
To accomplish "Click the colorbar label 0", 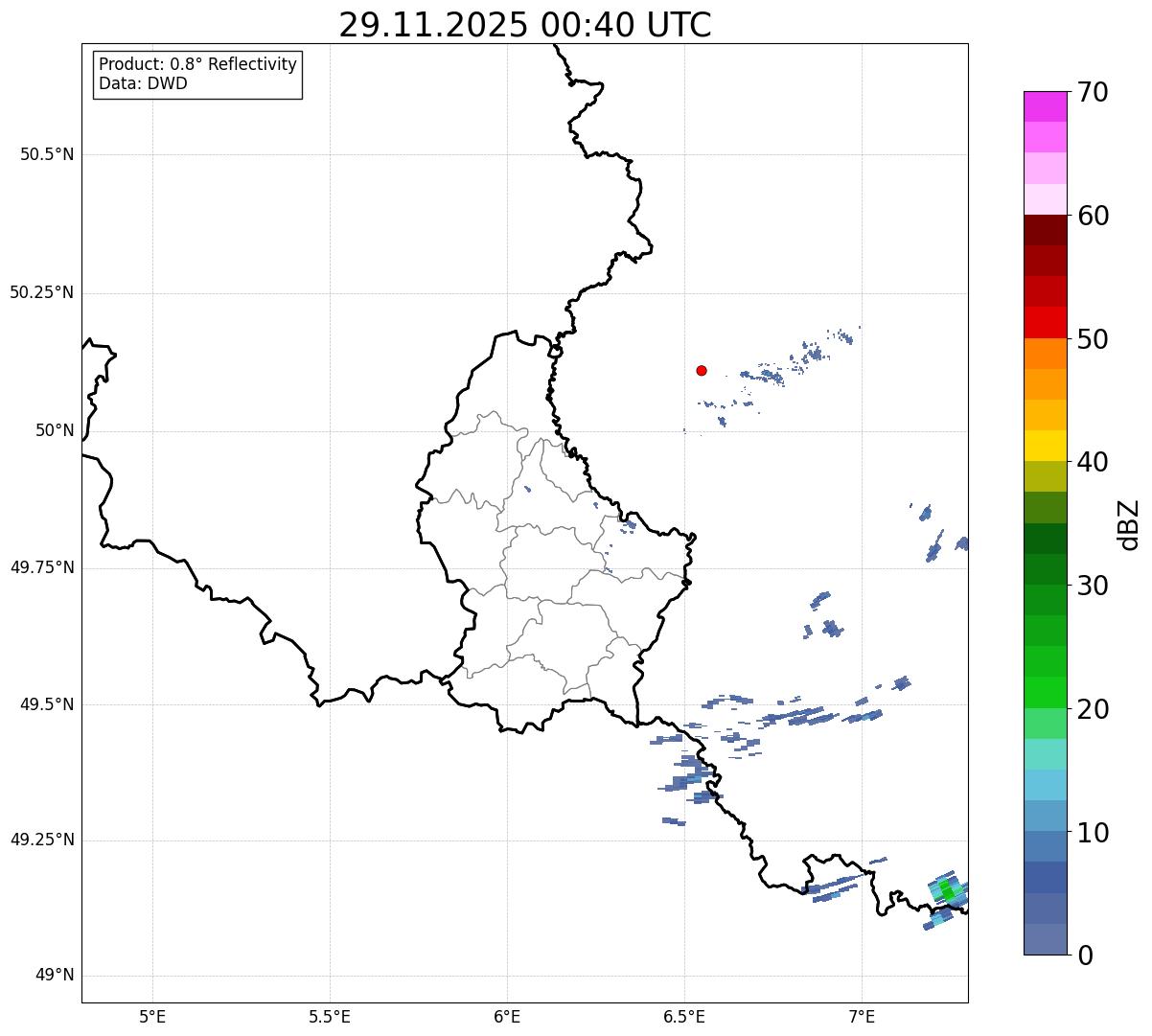I will click(x=1085, y=955).
